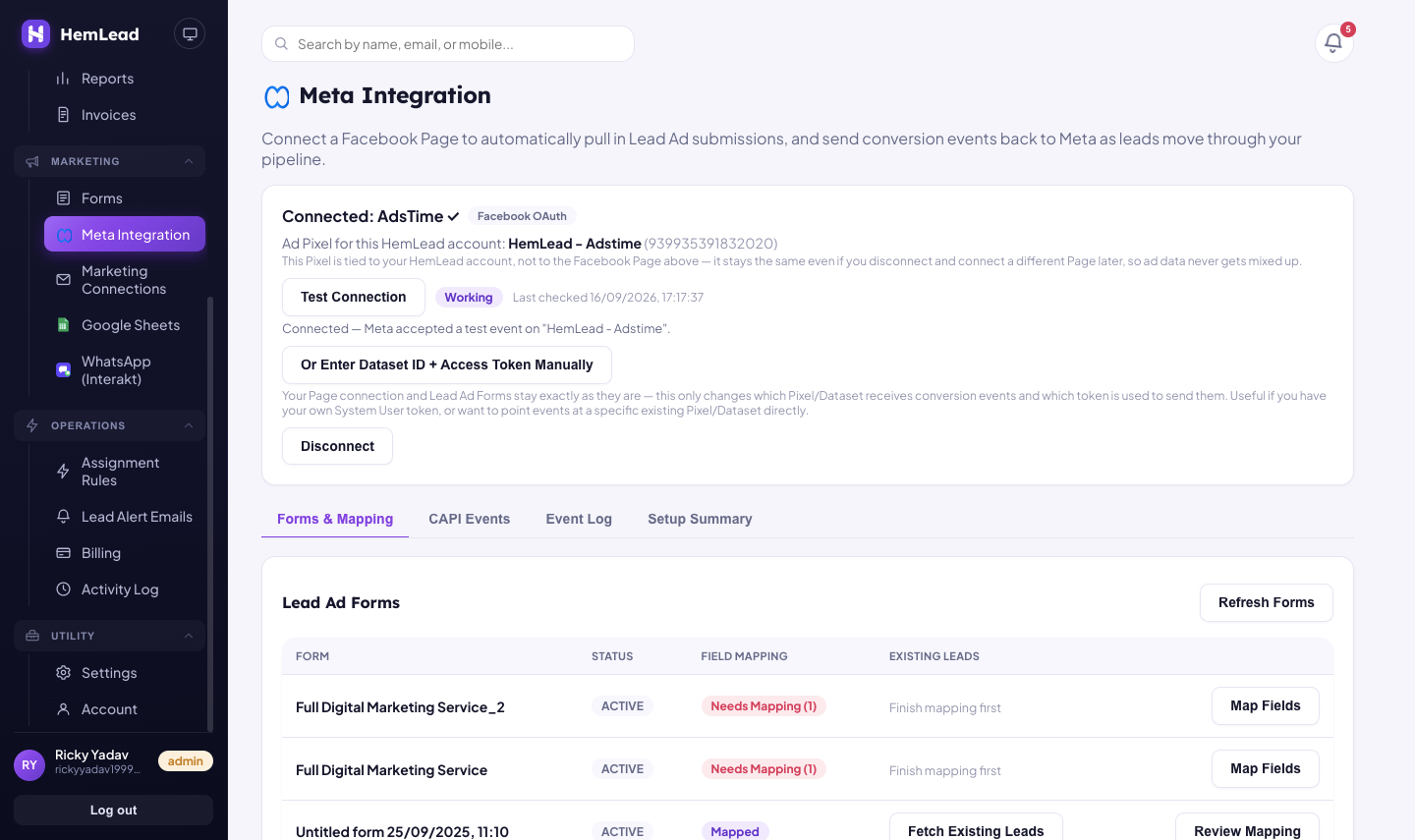
Task: Click the Mapped status badge
Action: [x=735, y=831]
